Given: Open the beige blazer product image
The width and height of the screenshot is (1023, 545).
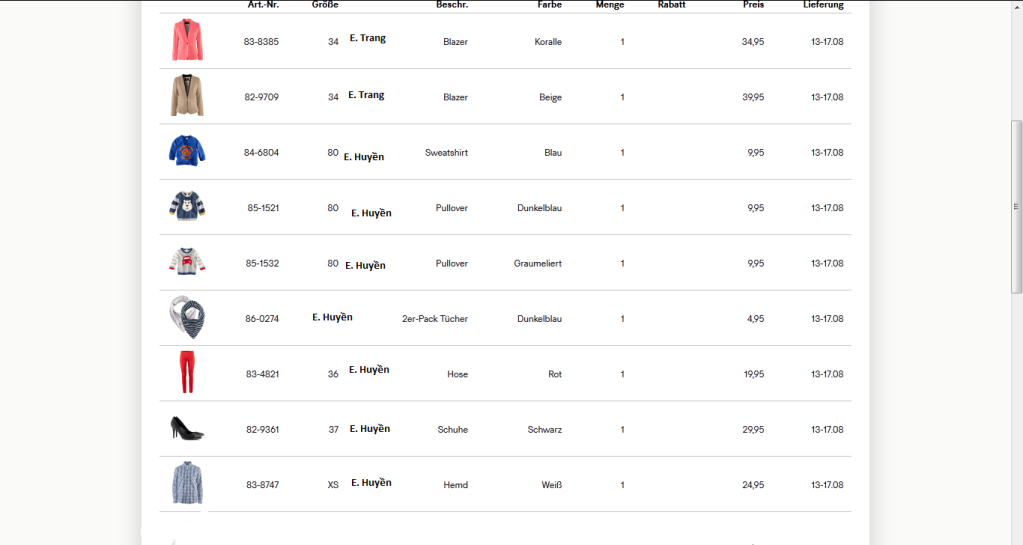Looking at the screenshot, I should (x=186, y=96).
